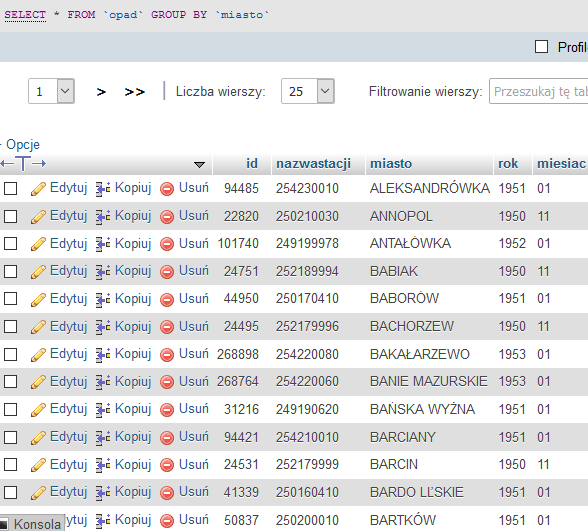Sort by miesiac column header
588x531 pixels.
[x=561, y=164]
